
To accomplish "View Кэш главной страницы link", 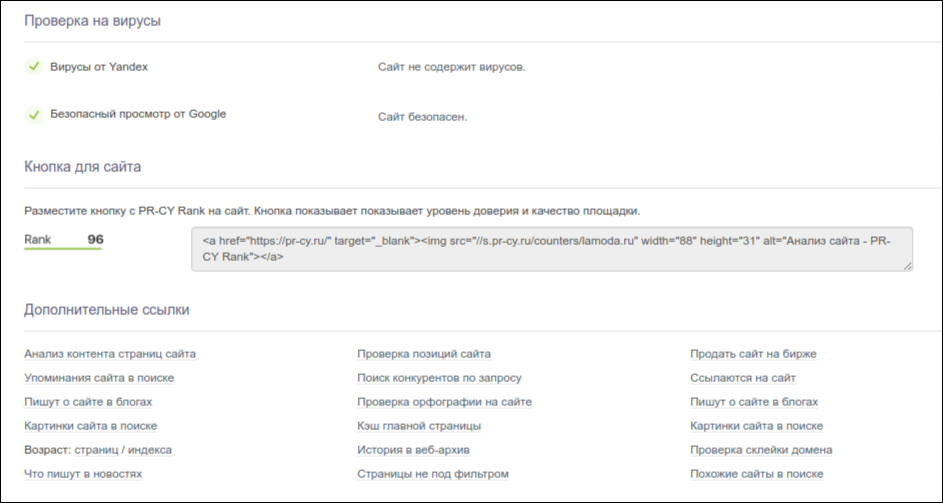I will (419, 426).
